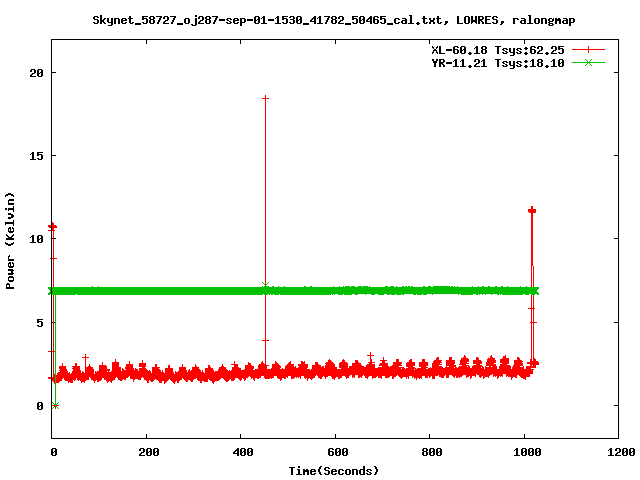Click the y-axis tick label 10

(36, 239)
